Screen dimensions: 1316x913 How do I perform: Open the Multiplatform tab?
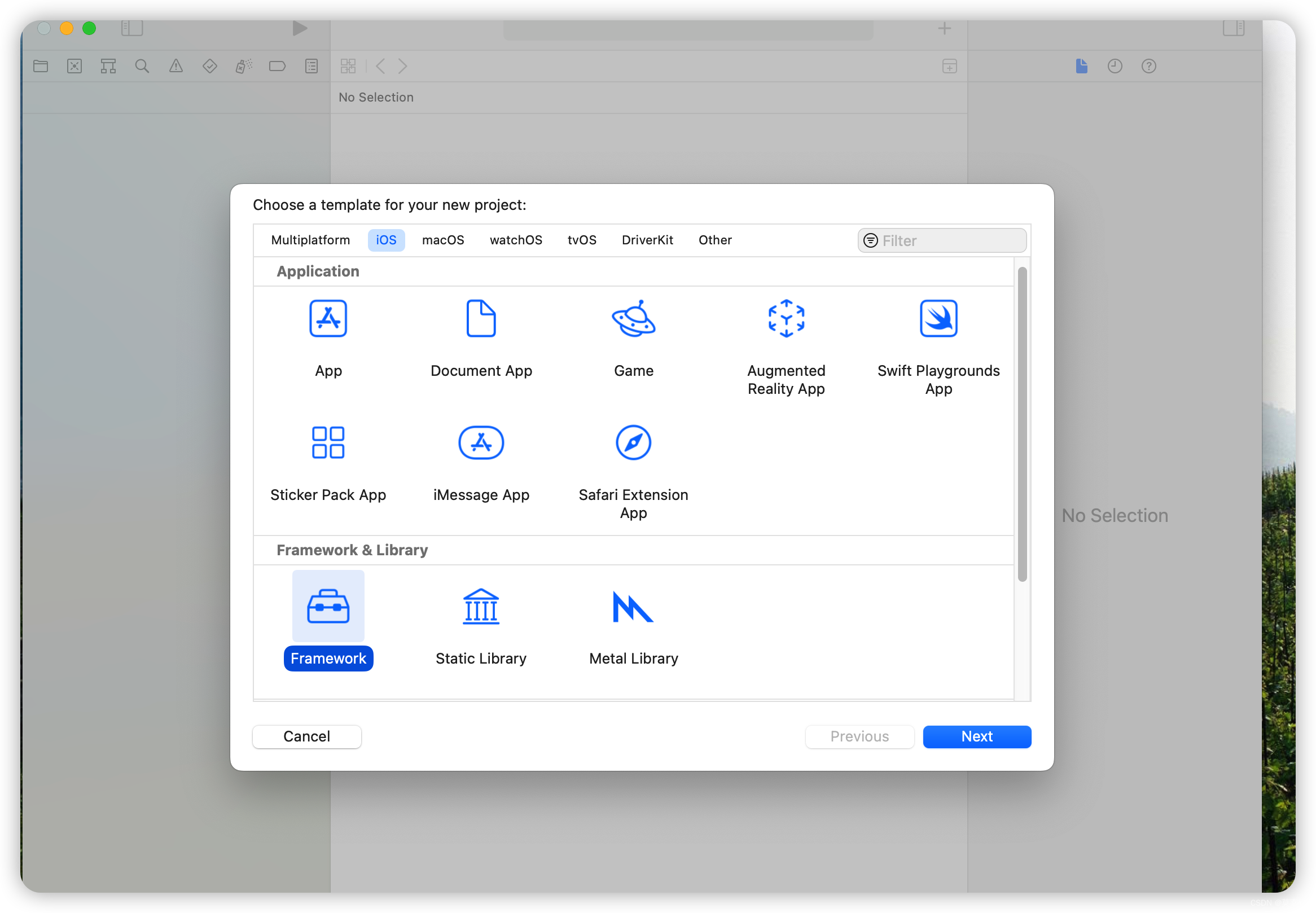310,240
